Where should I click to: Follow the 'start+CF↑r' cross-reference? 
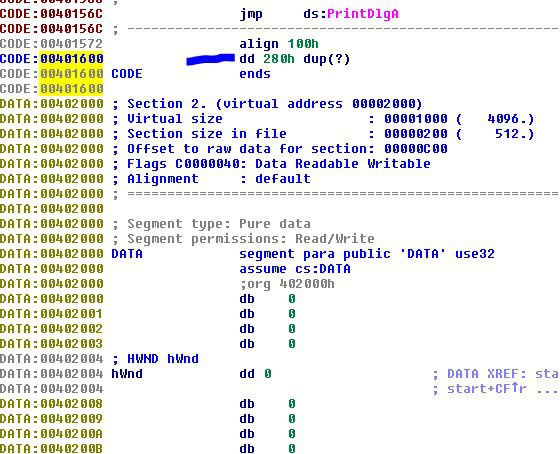[486, 389]
